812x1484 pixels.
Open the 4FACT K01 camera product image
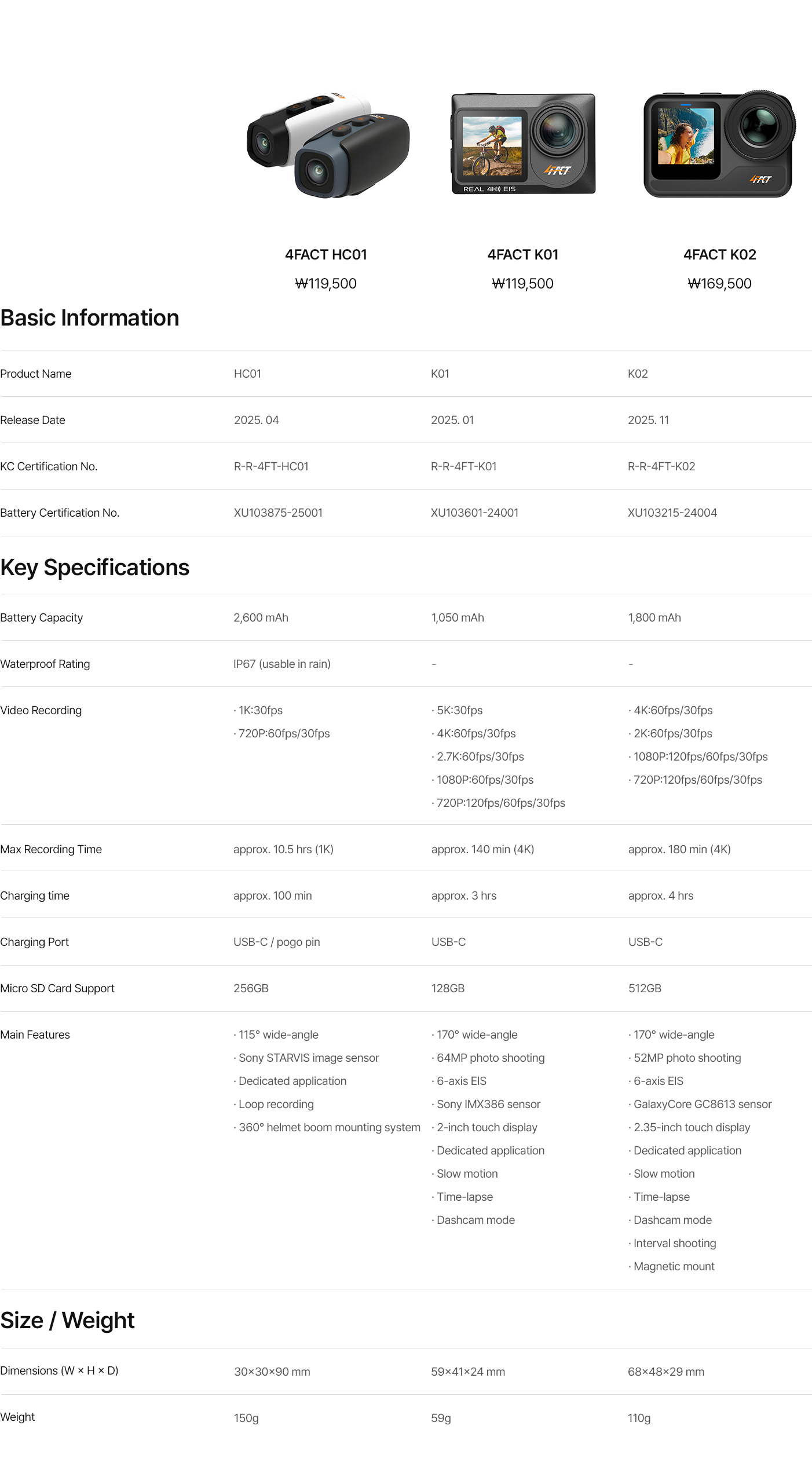pyautogui.click(x=523, y=144)
